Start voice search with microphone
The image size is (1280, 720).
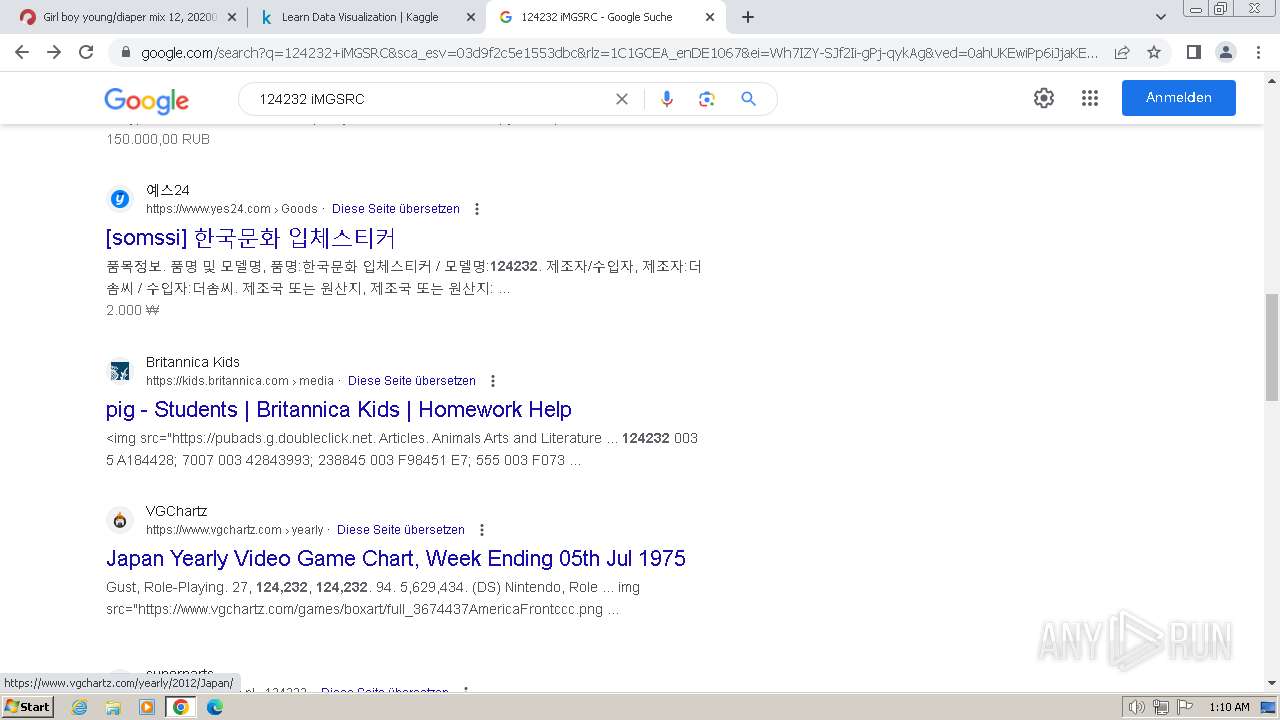pyautogui.click(x=667, y=99)
